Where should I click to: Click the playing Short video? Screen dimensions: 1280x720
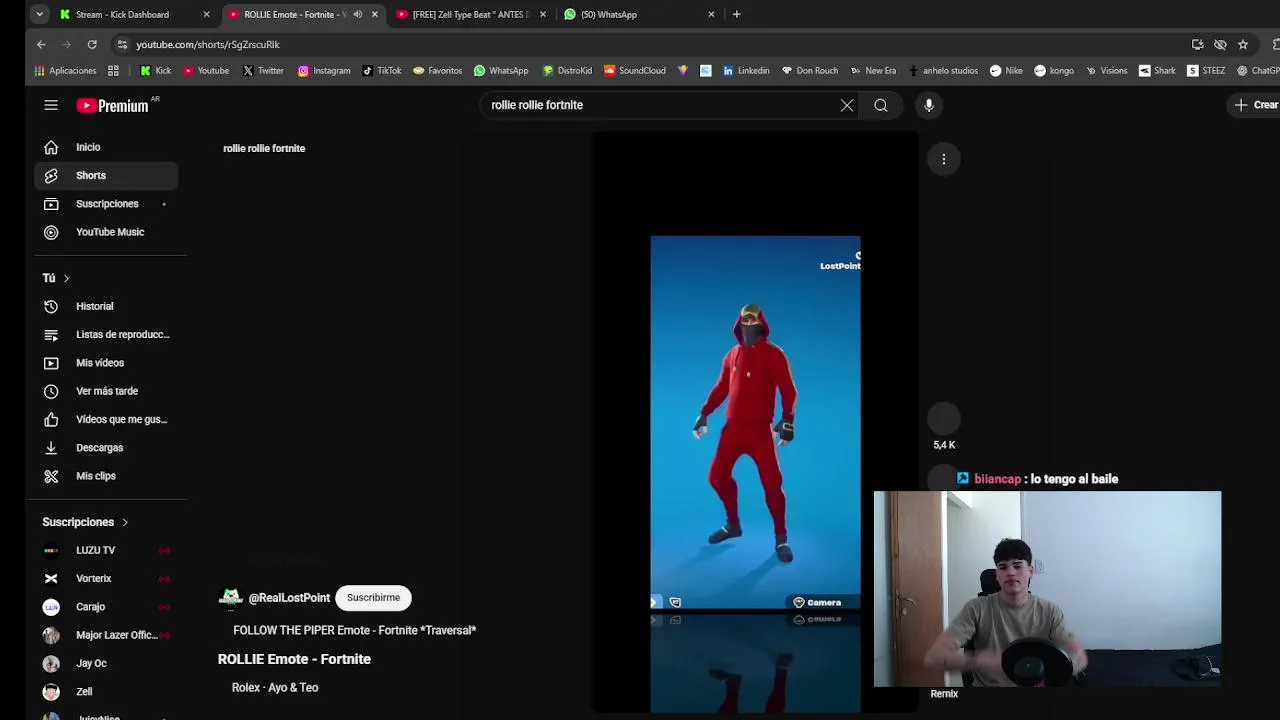[x=755, y=422]
